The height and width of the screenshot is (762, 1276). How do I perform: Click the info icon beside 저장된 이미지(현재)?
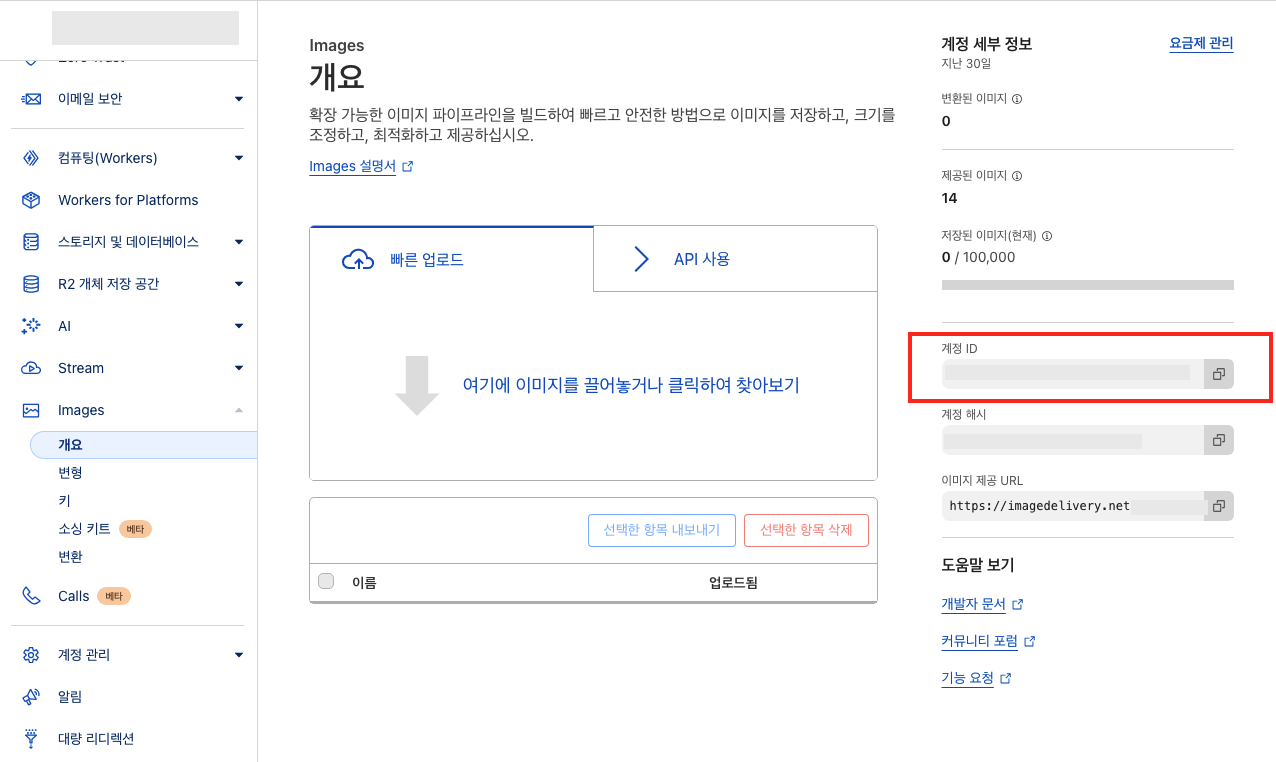click(1047, 237)
